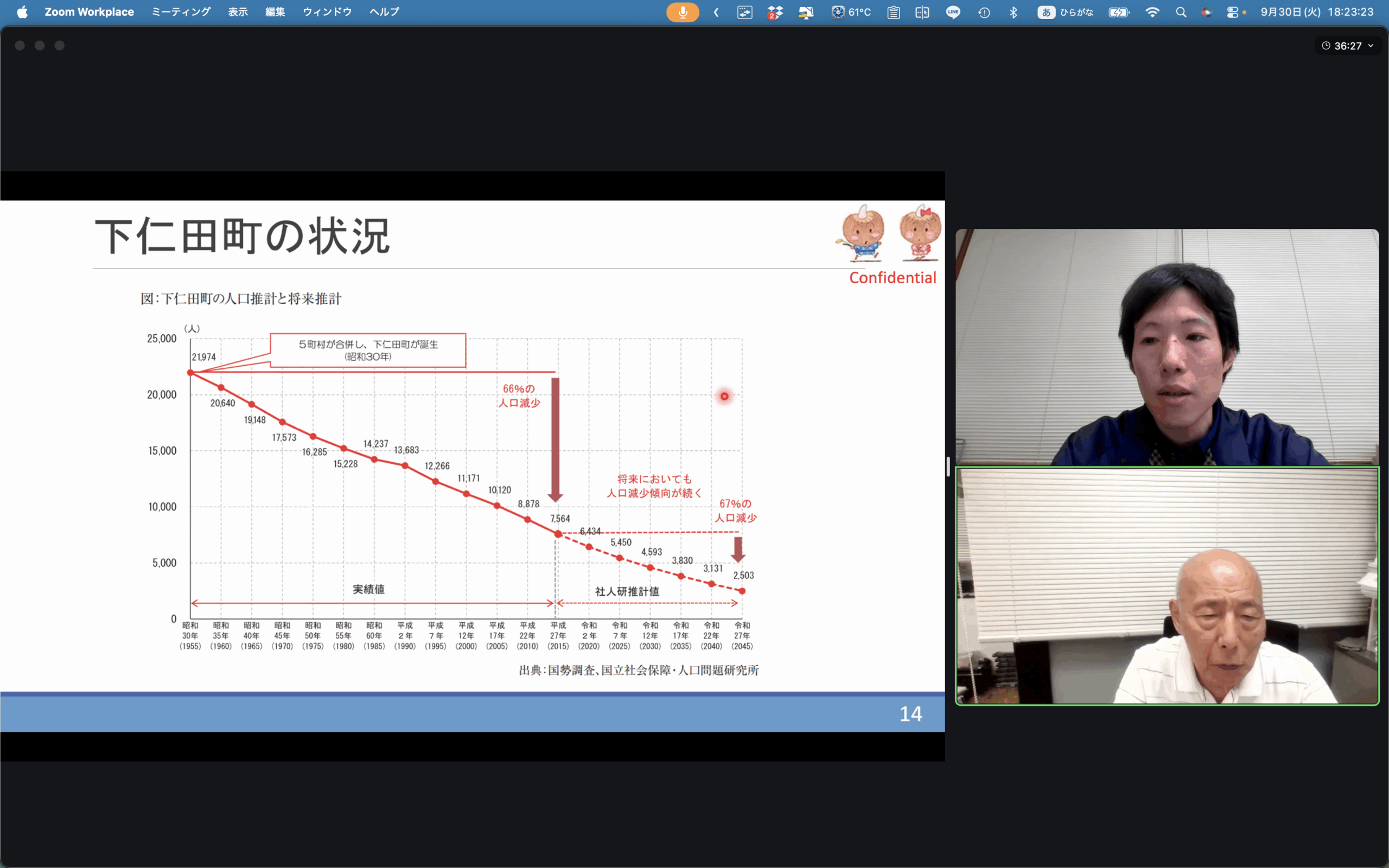The height and width of the screenshot is (868, 1389).
Task: Open macOS Control Center toggles icon
Action: (1232, 12)
